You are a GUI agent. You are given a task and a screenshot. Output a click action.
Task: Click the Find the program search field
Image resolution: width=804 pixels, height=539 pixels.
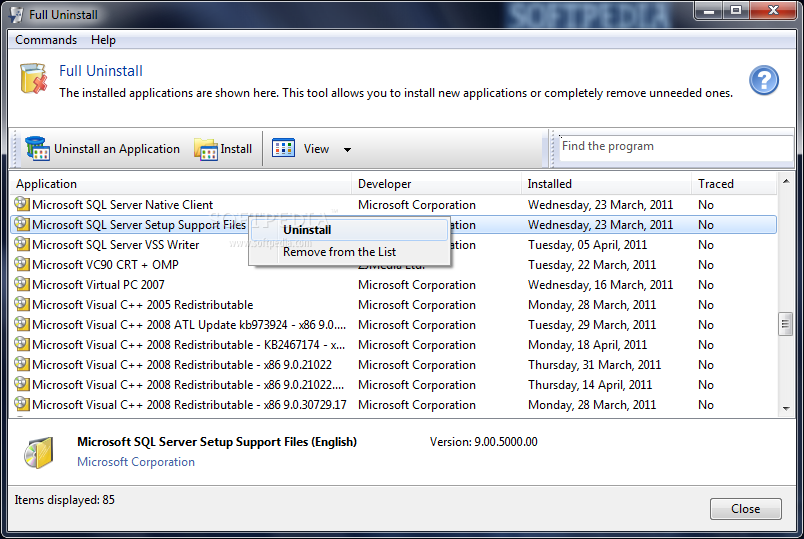click(676, 147)
